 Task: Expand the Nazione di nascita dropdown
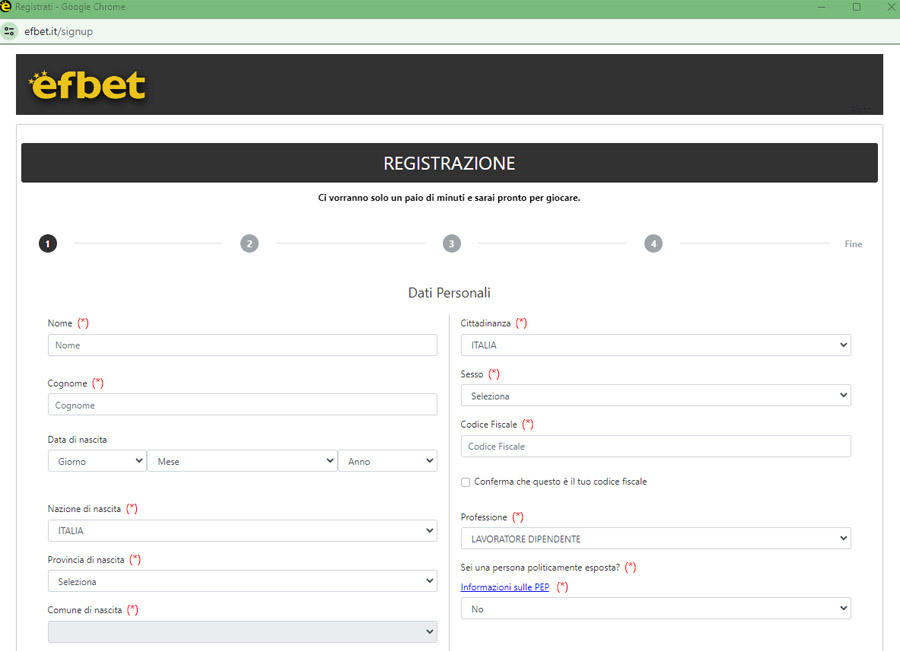coord(242,530)
